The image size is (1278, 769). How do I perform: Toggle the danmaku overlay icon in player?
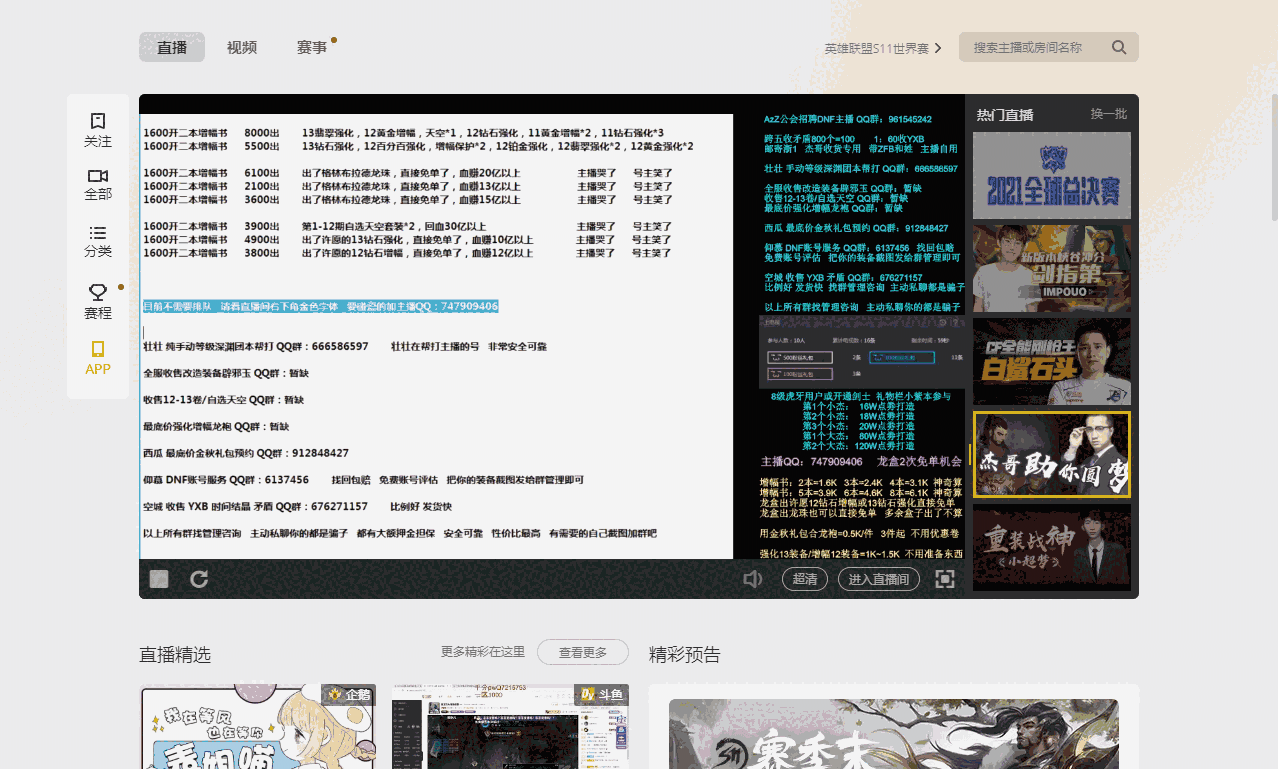tap(158, 578)
